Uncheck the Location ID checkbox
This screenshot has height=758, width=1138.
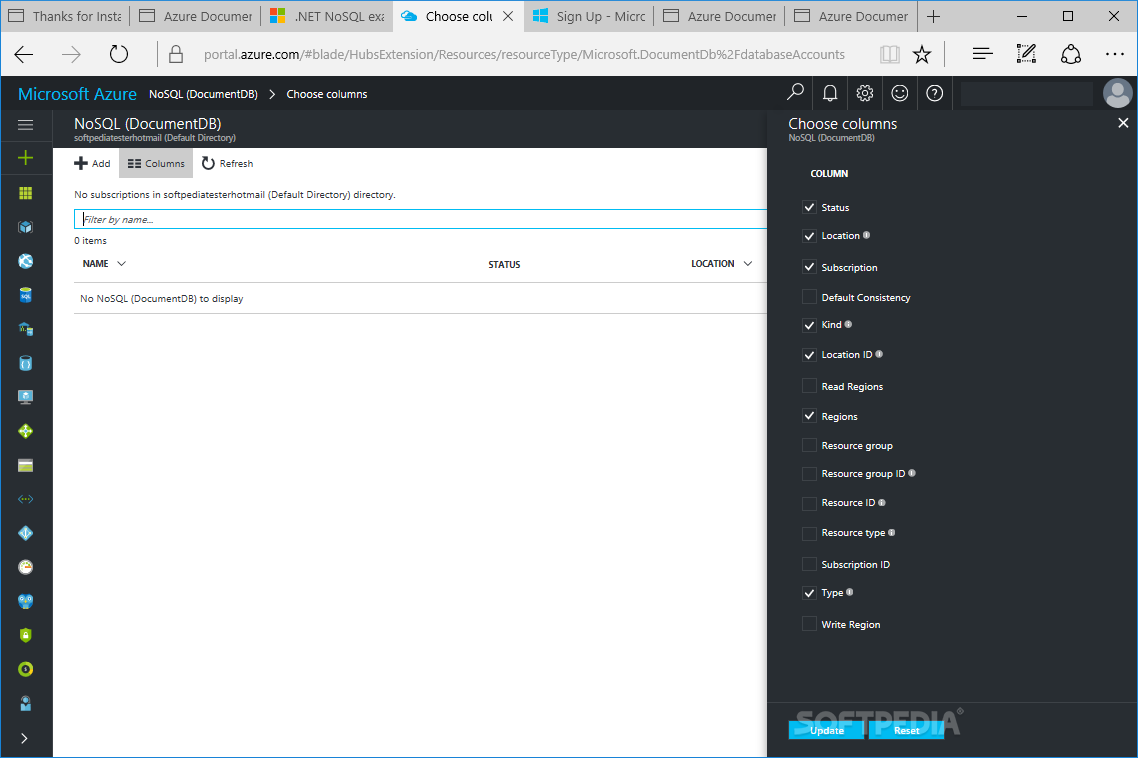coord(809,355)
